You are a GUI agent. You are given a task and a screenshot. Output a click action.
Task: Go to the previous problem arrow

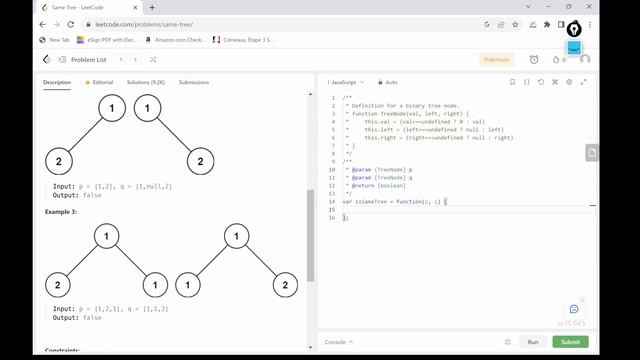click(121, 60)
